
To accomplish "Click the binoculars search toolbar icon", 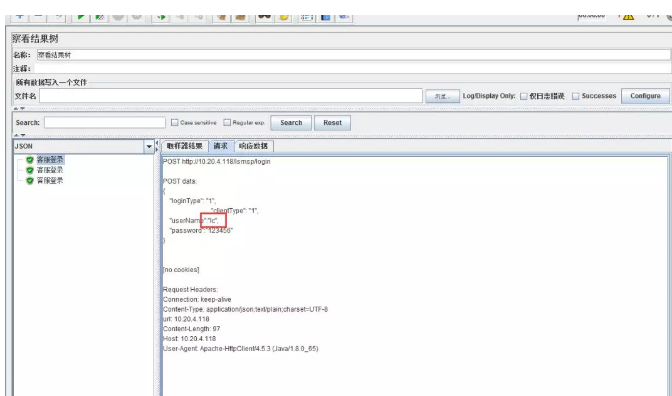I will pyautogui.click(x=264, y=17).
